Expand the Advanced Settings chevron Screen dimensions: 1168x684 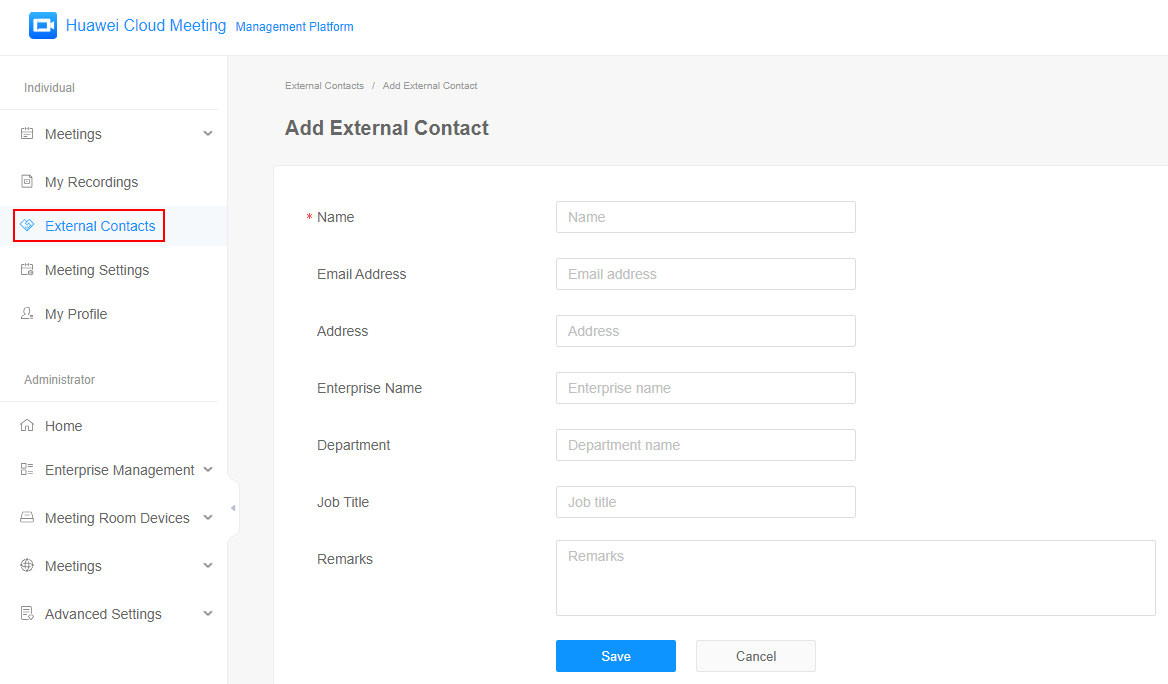click(208, 614)
